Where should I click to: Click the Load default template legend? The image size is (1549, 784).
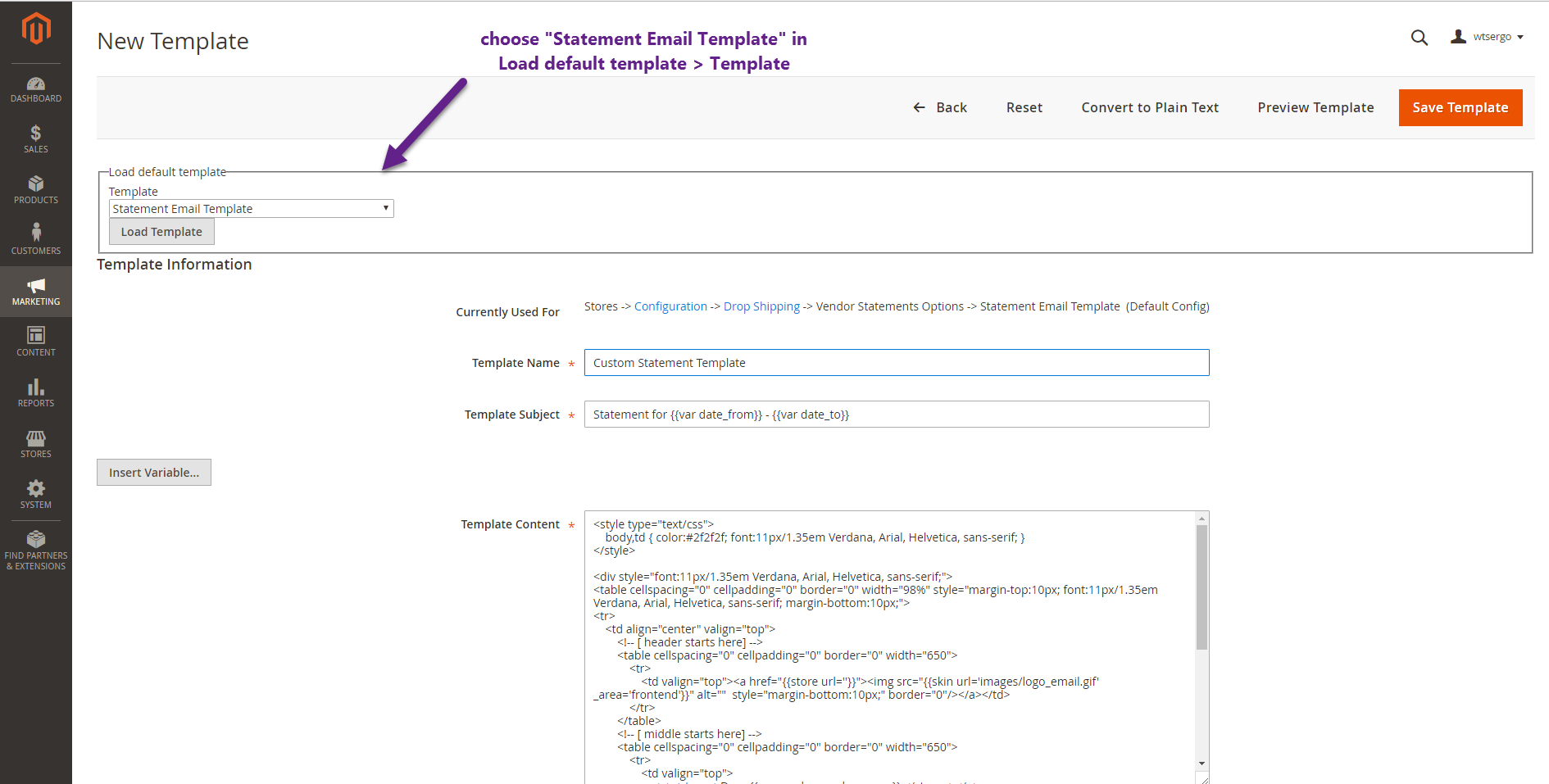point(167,172)
